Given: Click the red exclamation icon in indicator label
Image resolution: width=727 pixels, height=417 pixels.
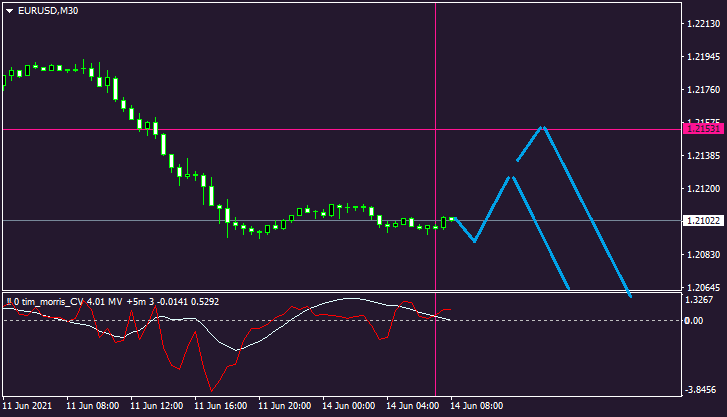Looking at the screenshot, I should tap(8, 300).
